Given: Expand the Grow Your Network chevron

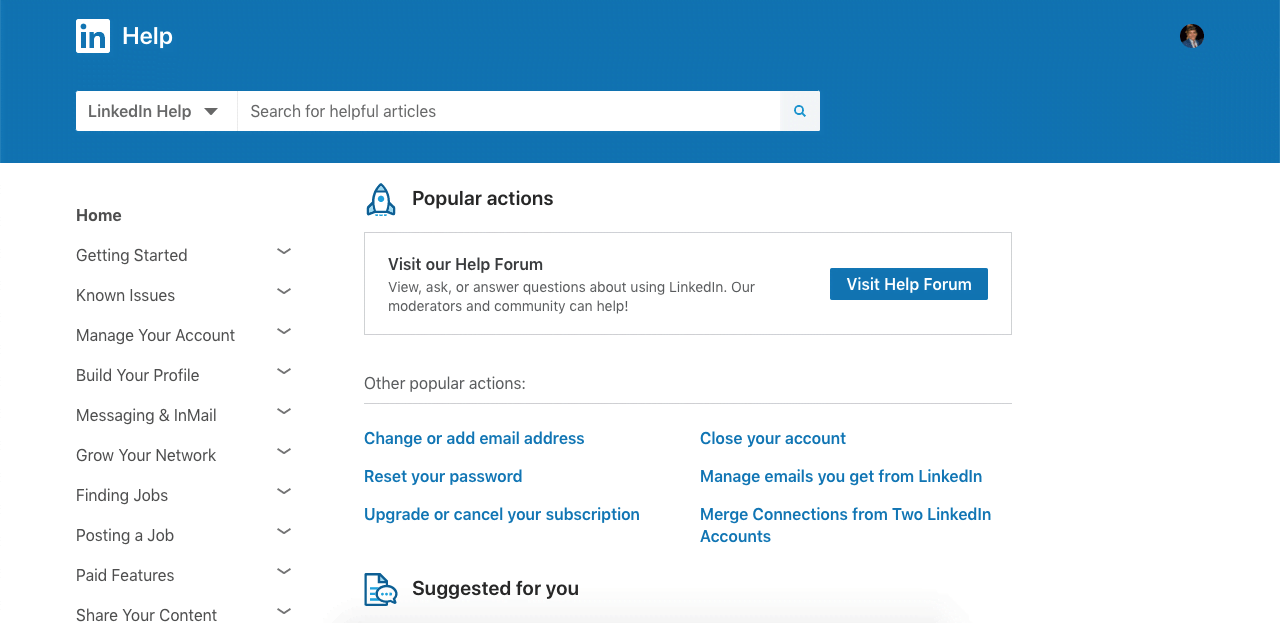Looking at the screenshot, I should tap(284, 451).
